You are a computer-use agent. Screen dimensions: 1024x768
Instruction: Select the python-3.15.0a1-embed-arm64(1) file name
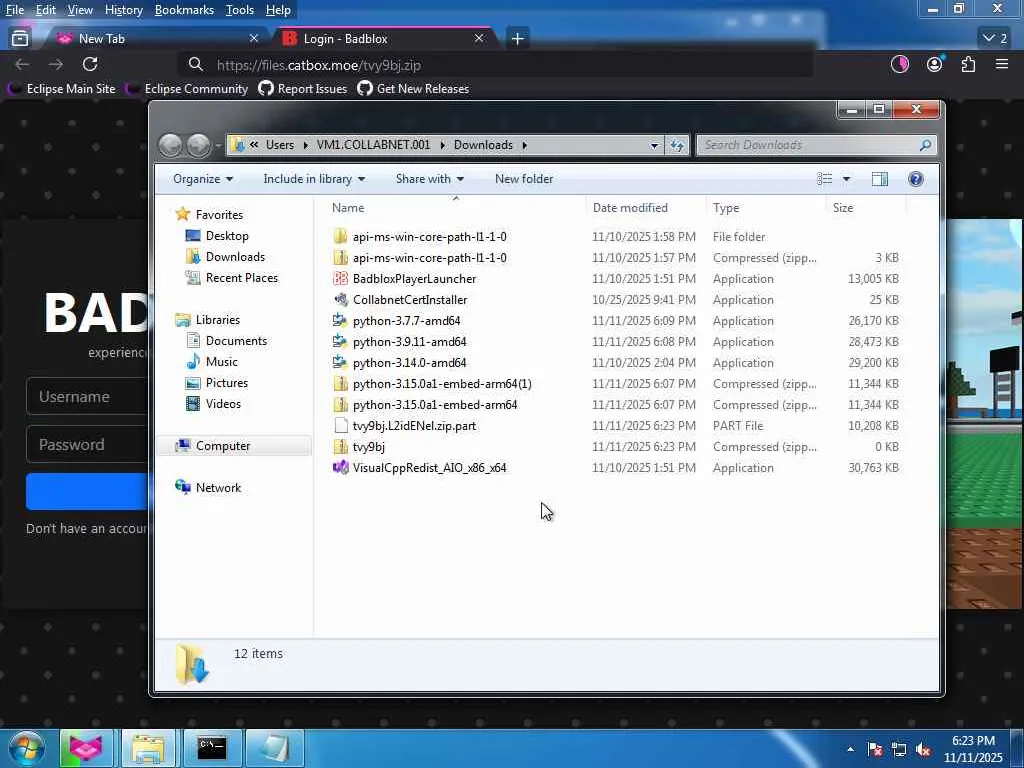click(x=442, y=384)
